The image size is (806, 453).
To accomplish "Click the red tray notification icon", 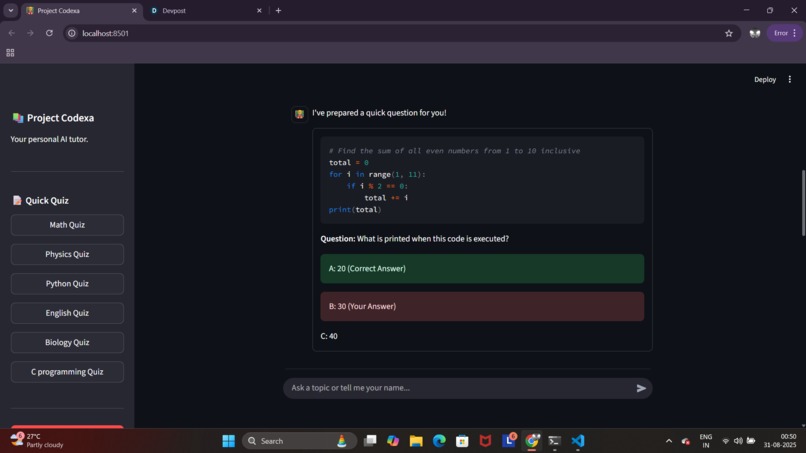I will pyautogui.click(x=685, y=441).
